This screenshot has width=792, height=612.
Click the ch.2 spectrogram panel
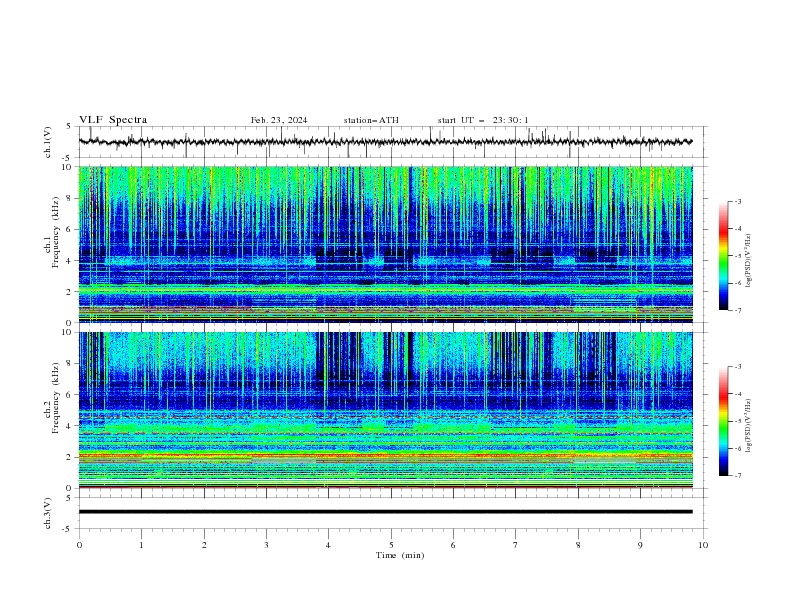(385, 410)
